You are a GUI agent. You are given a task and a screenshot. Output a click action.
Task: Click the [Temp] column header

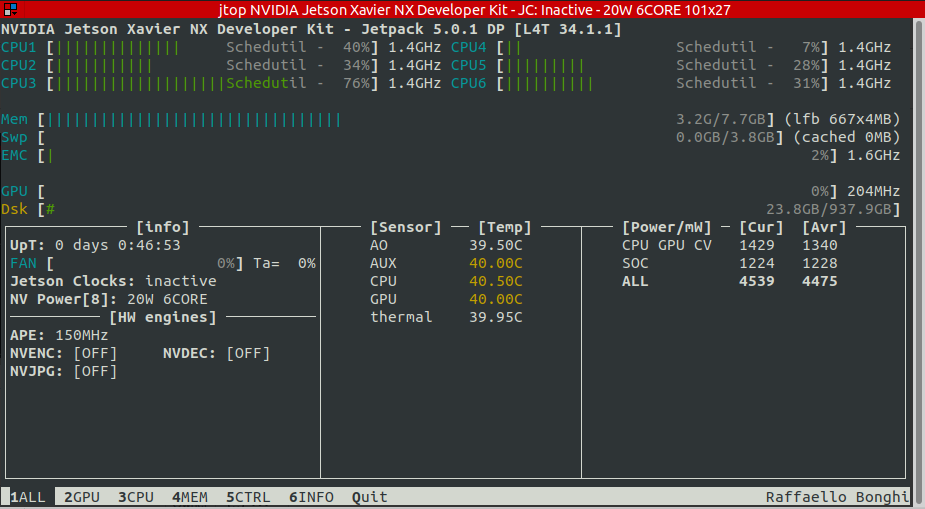tap(505, 227)
